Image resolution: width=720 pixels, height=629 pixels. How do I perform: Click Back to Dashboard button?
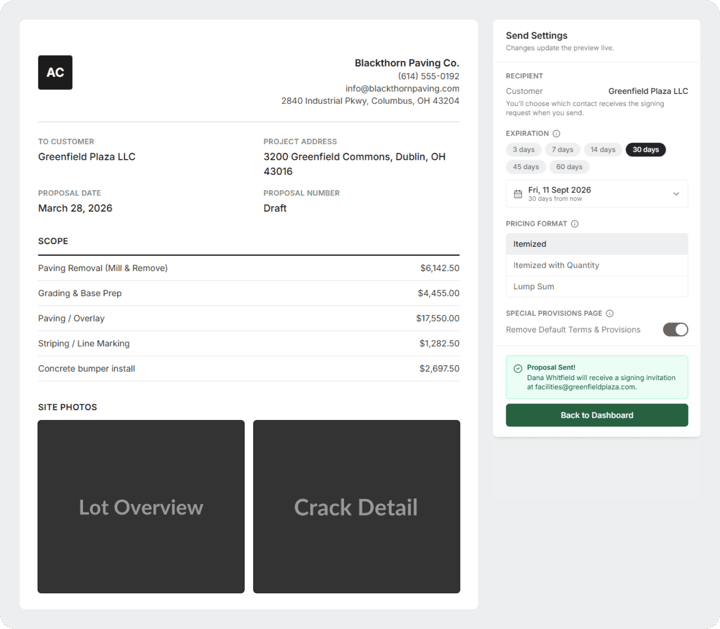596,415
